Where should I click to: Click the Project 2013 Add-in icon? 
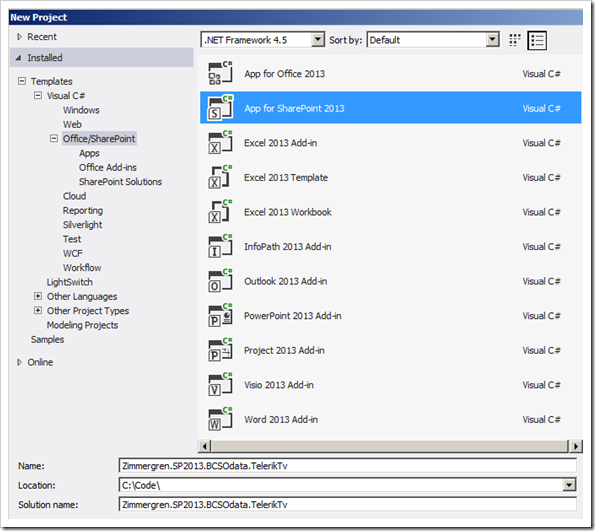[220, 350]
